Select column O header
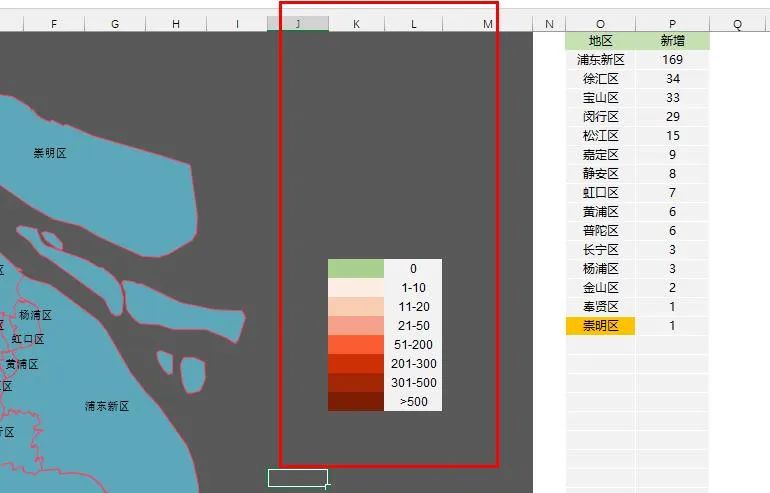The width and height of the screenshot is (770, 493). coord(600,24)
